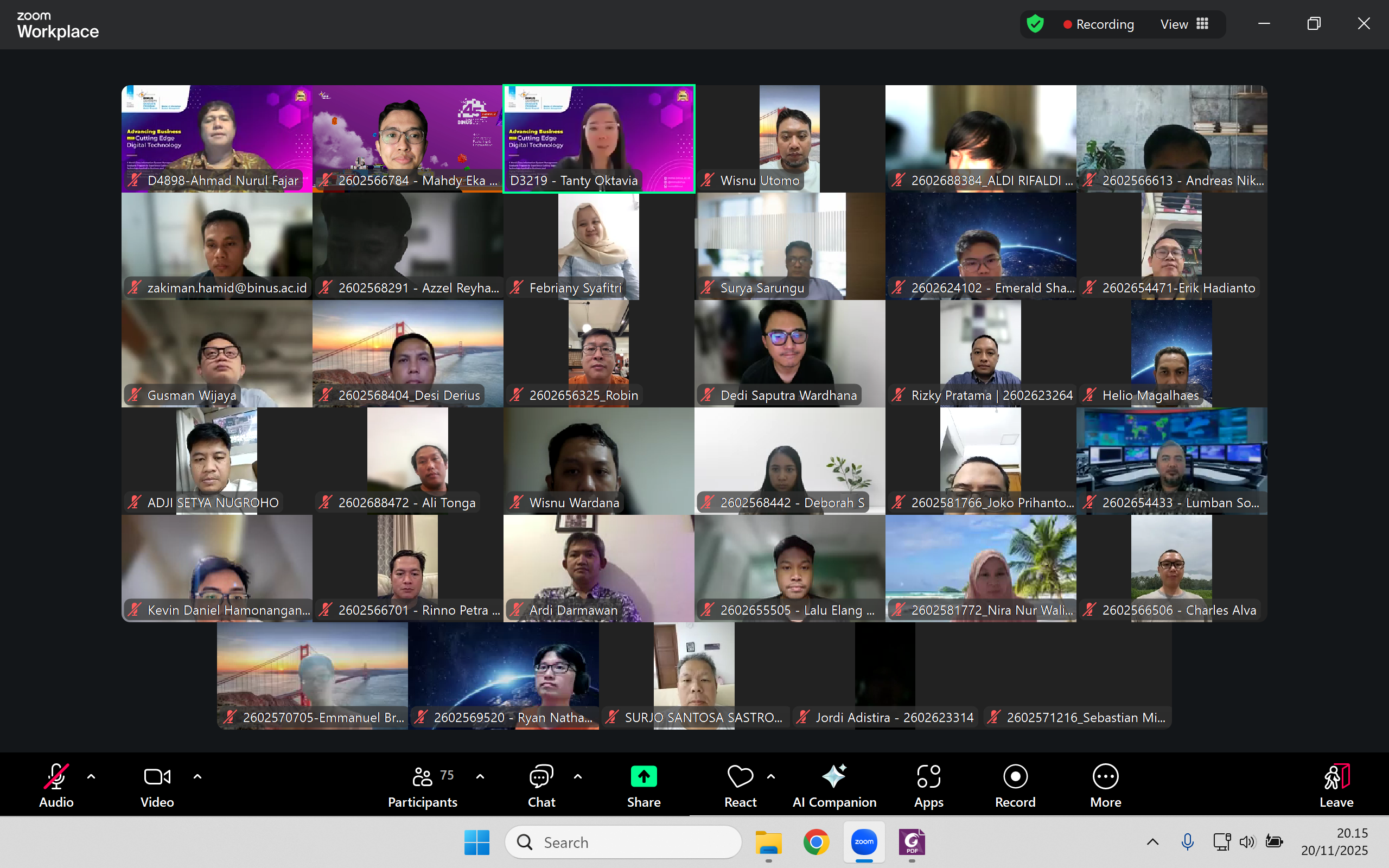Select Tanty Oktavia's highlighted video tile

click(x=598, y=138)
